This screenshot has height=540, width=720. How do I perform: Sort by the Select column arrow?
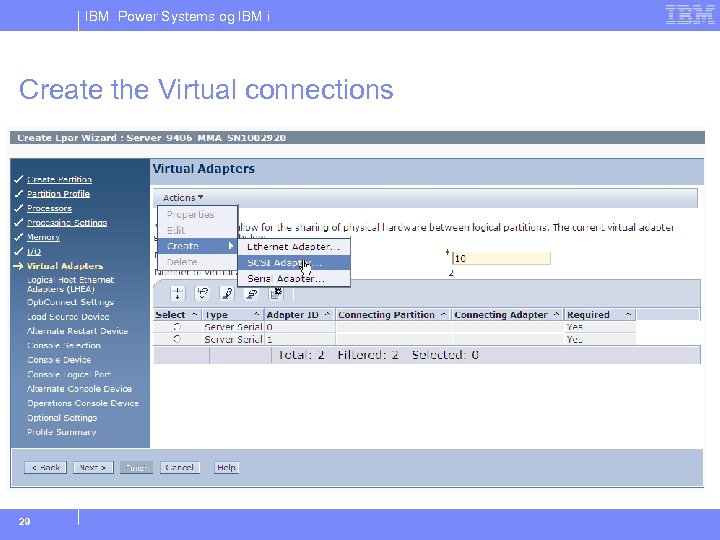tap(194, 314)
